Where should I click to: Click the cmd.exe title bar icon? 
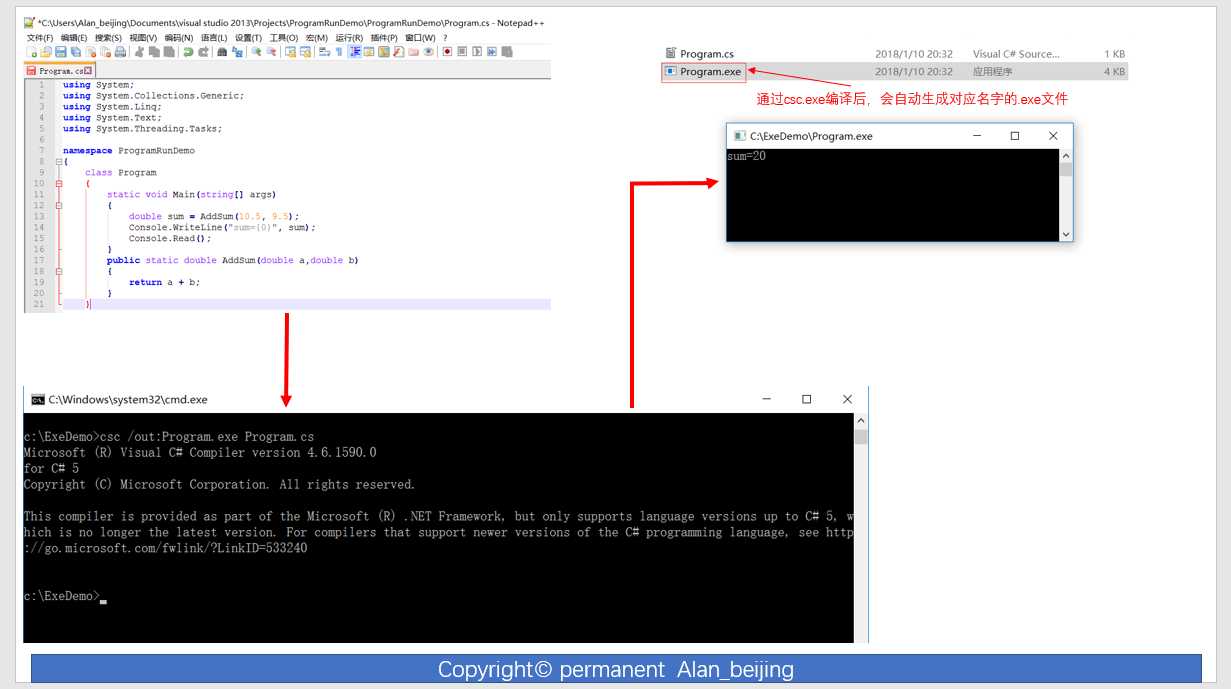[37, 399]
